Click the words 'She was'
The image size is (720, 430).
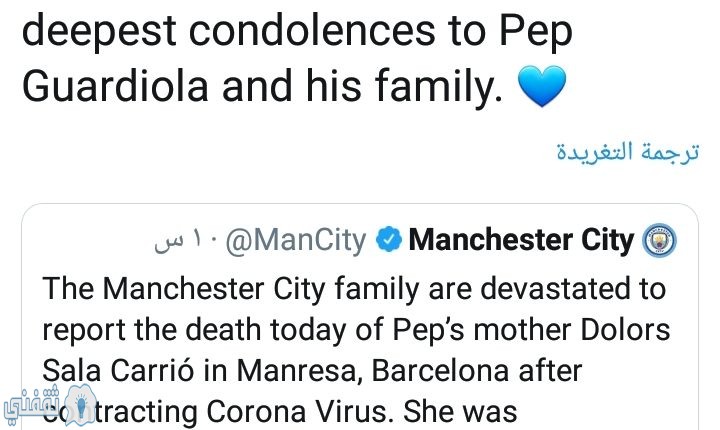pyautogui.click(x=460, y=412)
